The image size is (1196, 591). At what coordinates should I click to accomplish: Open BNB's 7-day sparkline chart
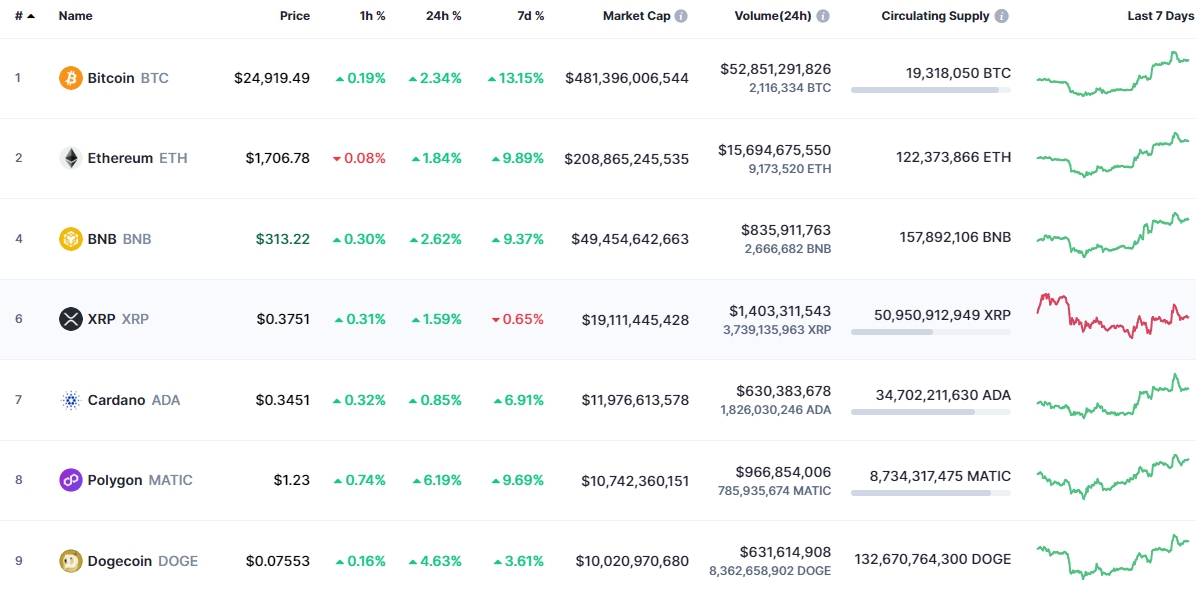point(1113,235)
